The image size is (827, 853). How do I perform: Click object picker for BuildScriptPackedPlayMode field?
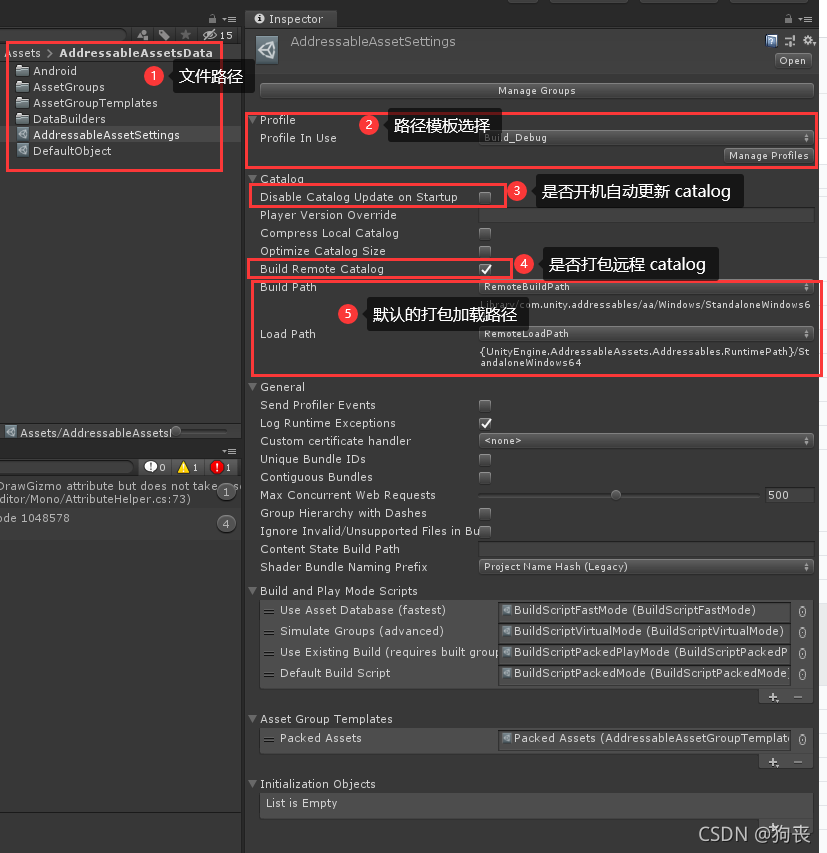pyautogui.click(x=802, y=653)
